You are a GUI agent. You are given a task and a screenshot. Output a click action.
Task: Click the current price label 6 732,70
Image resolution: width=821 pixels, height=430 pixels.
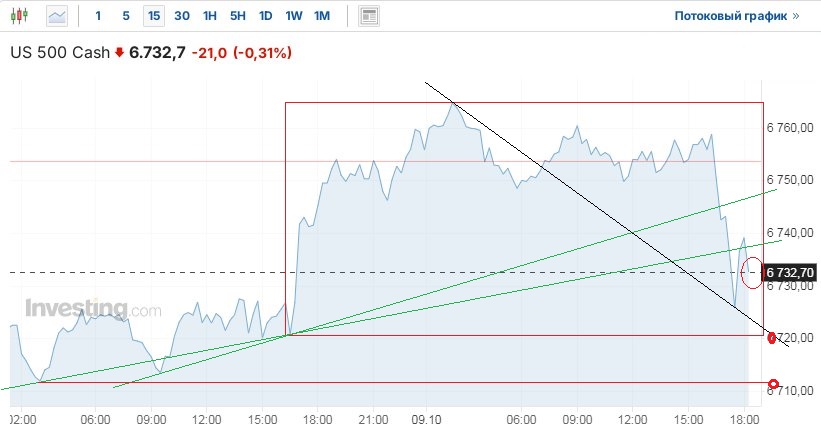coord(791,272)
